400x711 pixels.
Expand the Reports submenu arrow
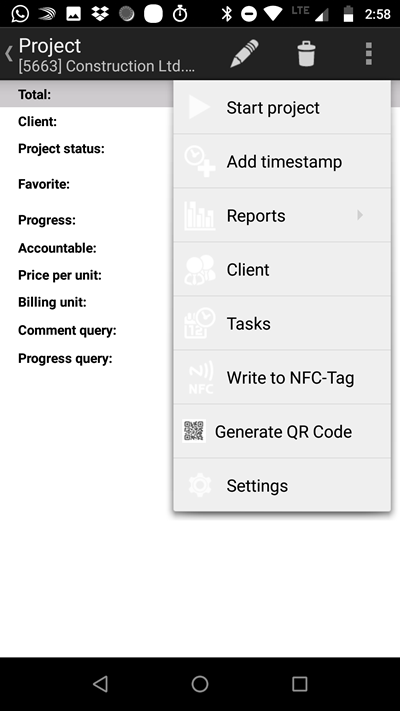[360, 215]
